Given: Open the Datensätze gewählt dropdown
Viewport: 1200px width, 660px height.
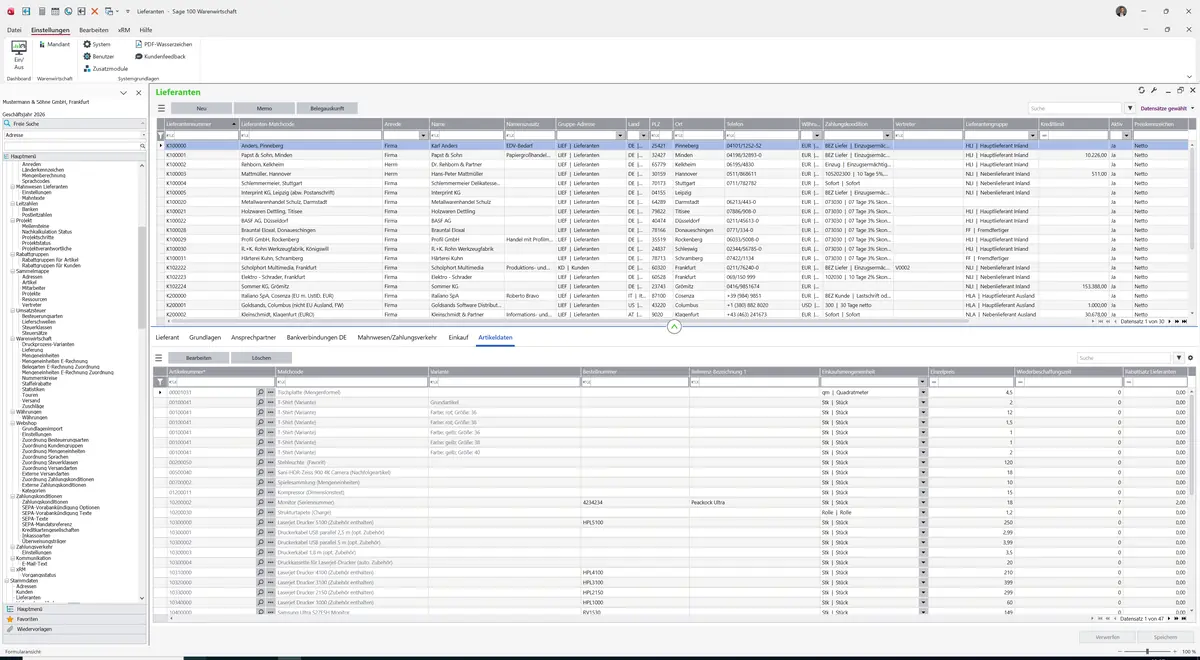Looking at the screenshot, I should 1166,108.
